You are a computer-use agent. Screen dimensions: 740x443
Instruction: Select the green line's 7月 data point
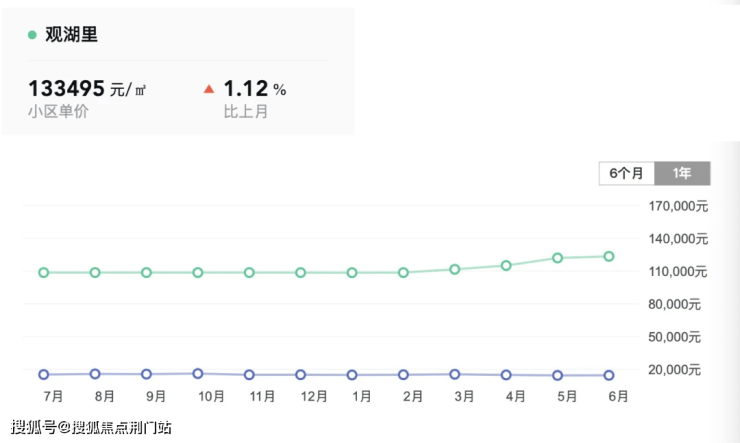(x=44, y=272)
